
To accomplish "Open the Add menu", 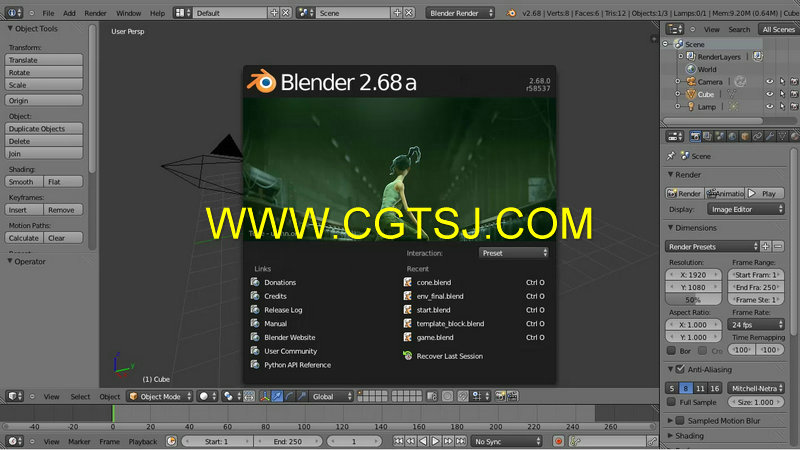I will click(69, 13).
